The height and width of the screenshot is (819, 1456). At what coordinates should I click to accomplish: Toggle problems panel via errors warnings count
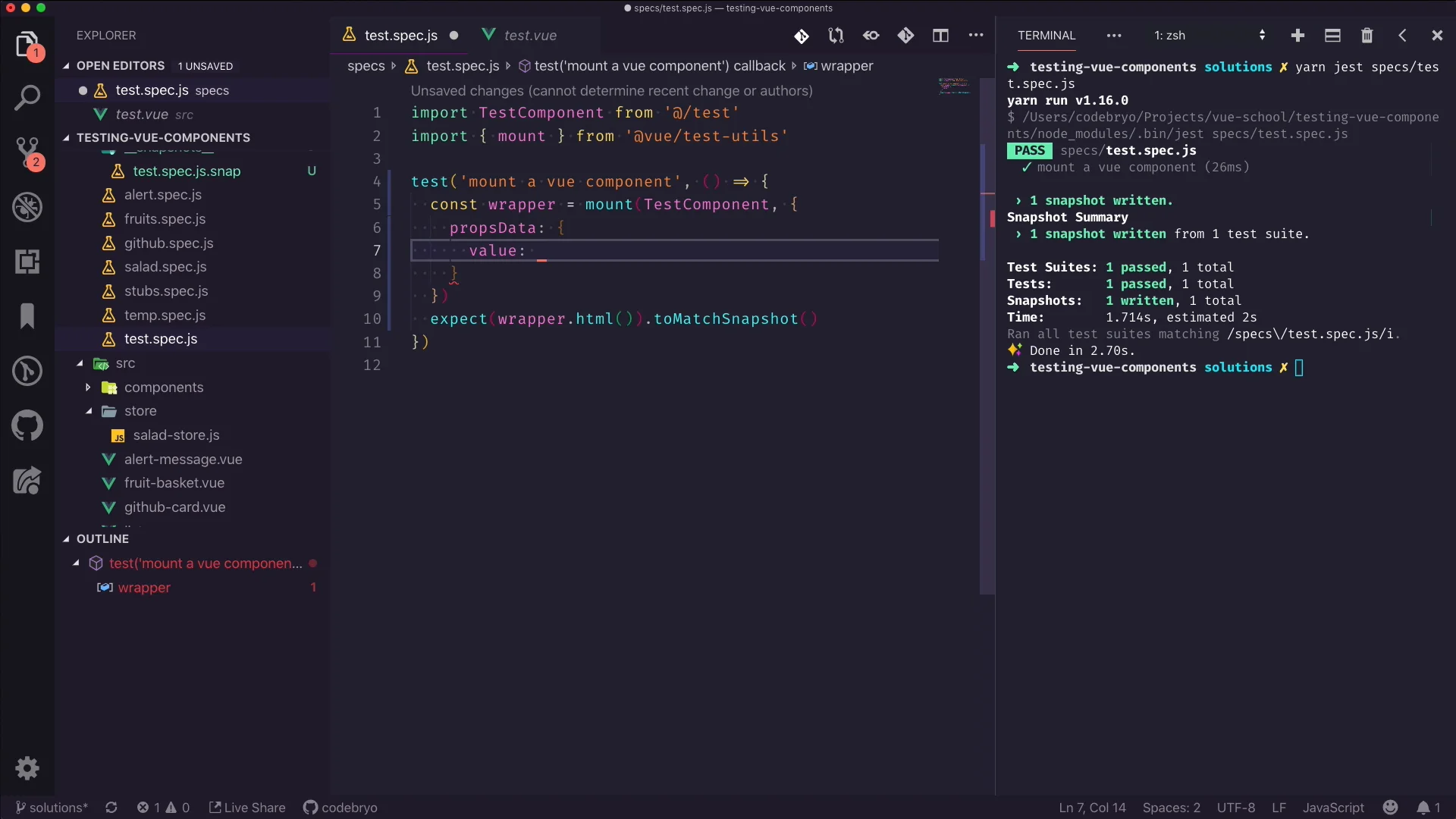pyautogui.click(x=163, y=808)
